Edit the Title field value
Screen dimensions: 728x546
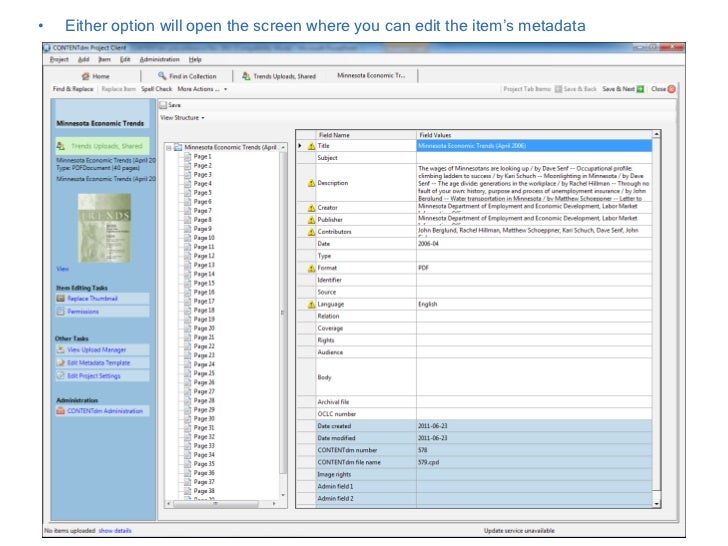pyautogui.click(x=534, y=146)
